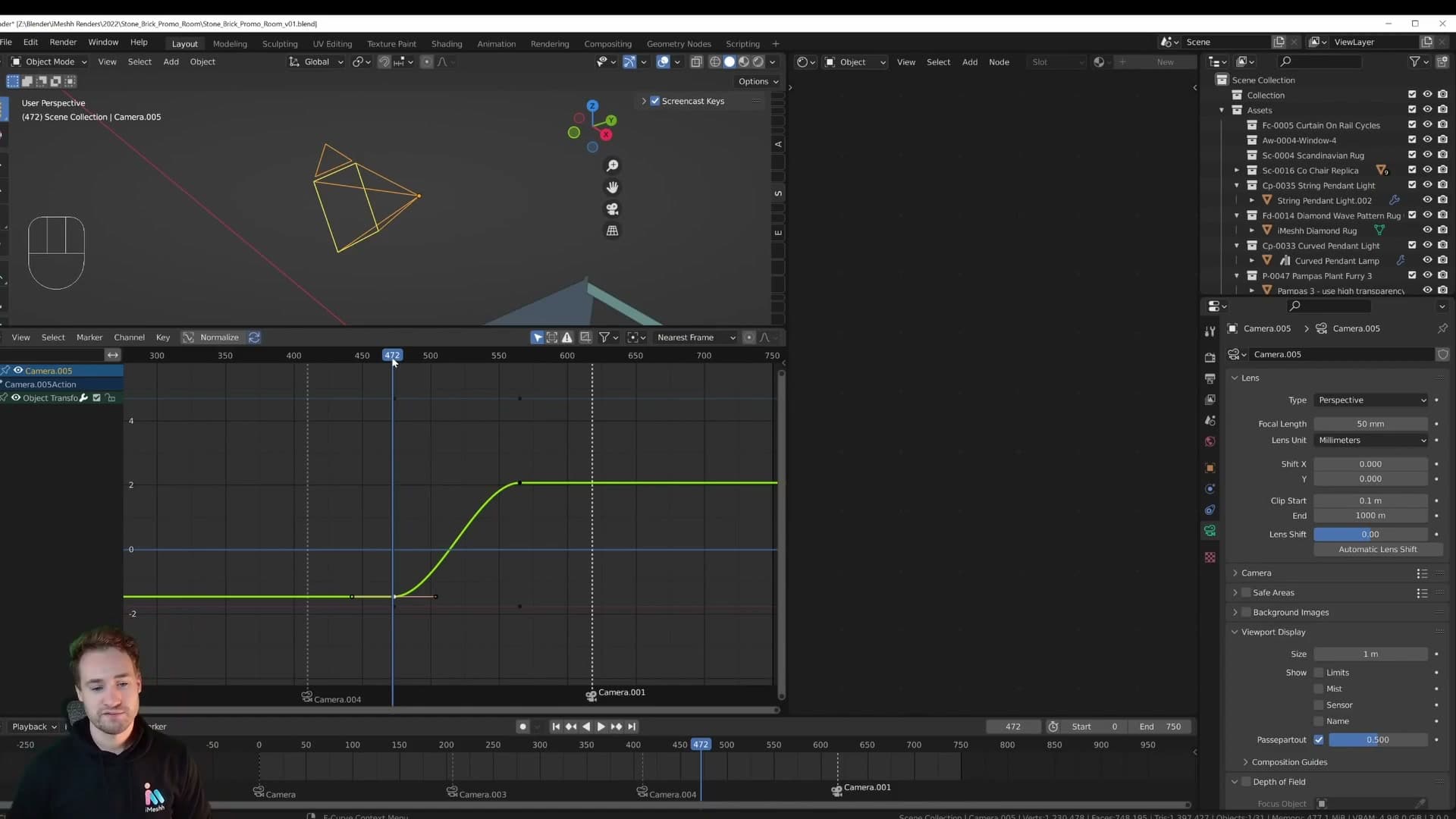Select the Fc-0005 Curtain On Rail Cycles collection
Image resolution: width=1456 pixels, height=819 pixels.
click(x=1320, y=125)
